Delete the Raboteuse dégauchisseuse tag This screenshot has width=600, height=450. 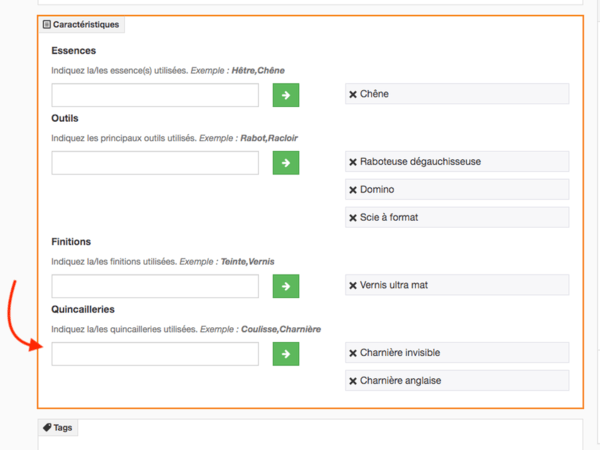(353, 161)
